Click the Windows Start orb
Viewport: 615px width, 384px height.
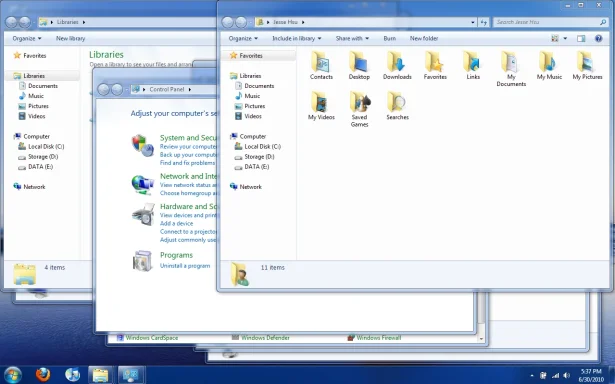[x=13, y=375]
